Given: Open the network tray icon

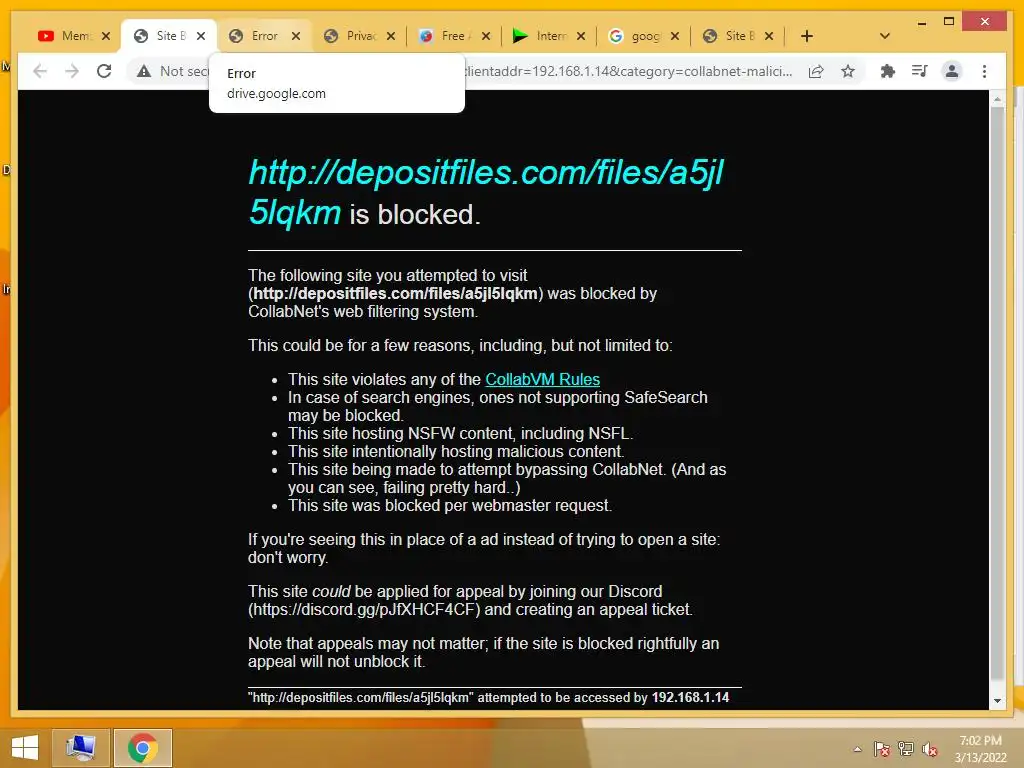Looking at the screenshot, I should coord(906,749).
